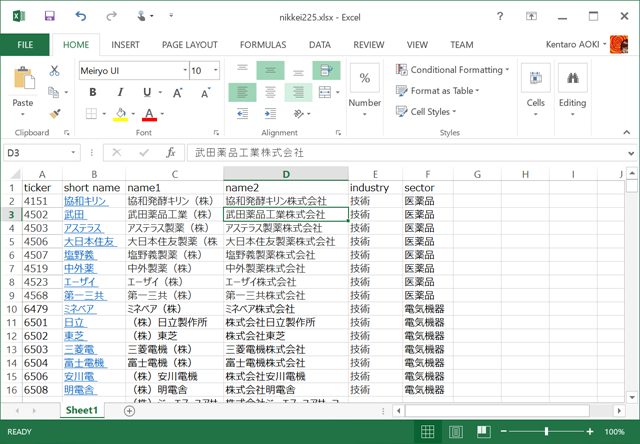Collapse the ribbon with the chevron
This screenshot has width=640, height=444.
[x=627, y=132]
